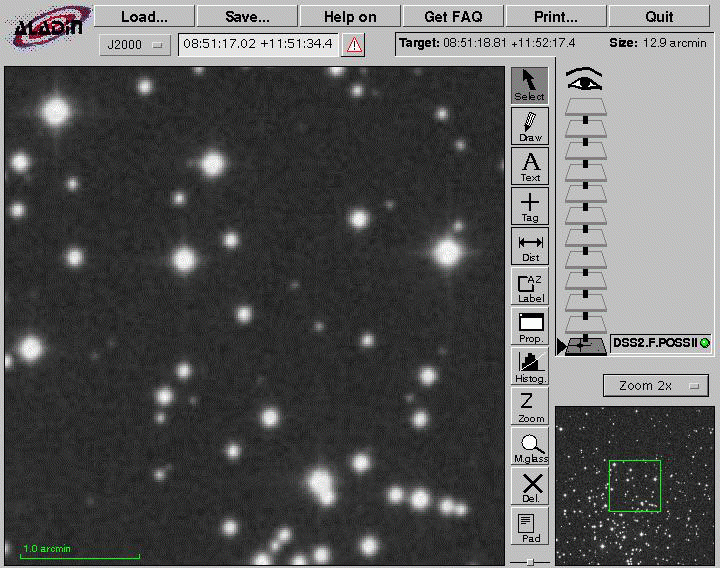The height and width of the screenshot is (568, 720).
Task: Toggle the eye visibility icon above planes
Action: 584,79
